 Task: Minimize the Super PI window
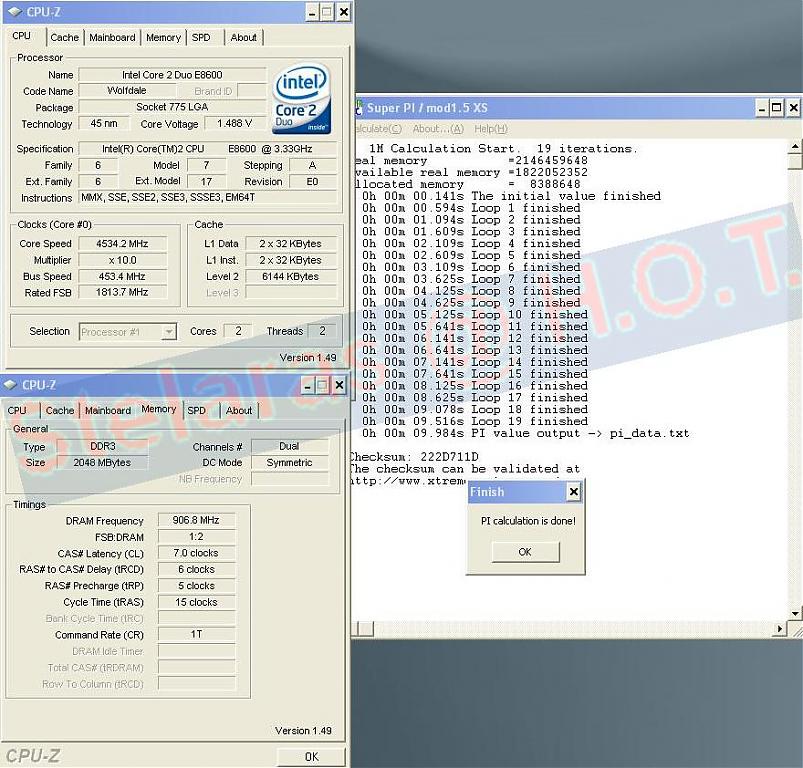762,108
